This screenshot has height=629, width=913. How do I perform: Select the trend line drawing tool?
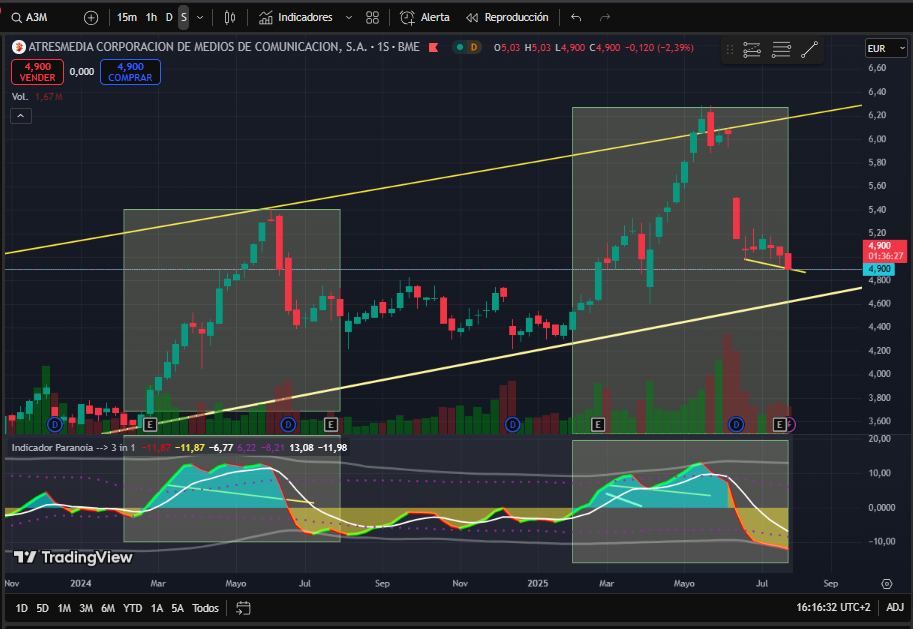point(809,50)
